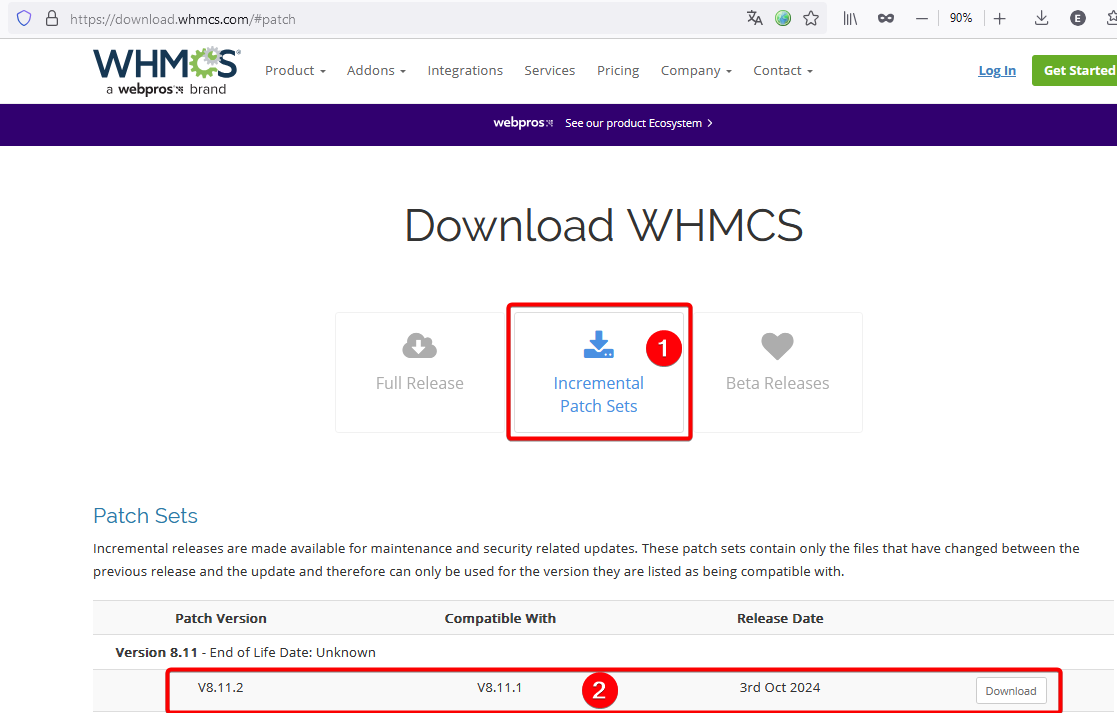Screen dimensions: 1117x713
Task: Bookmark this page with the star icon
Action: tap(811, 19)
